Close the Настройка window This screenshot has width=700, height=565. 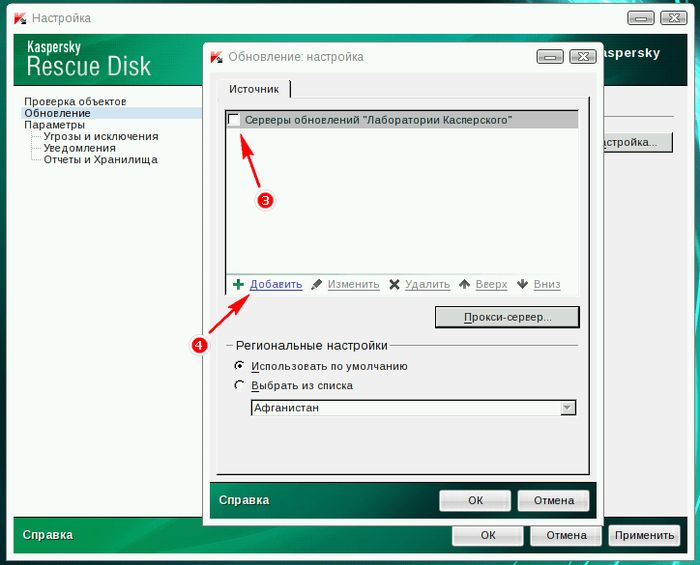674,18
